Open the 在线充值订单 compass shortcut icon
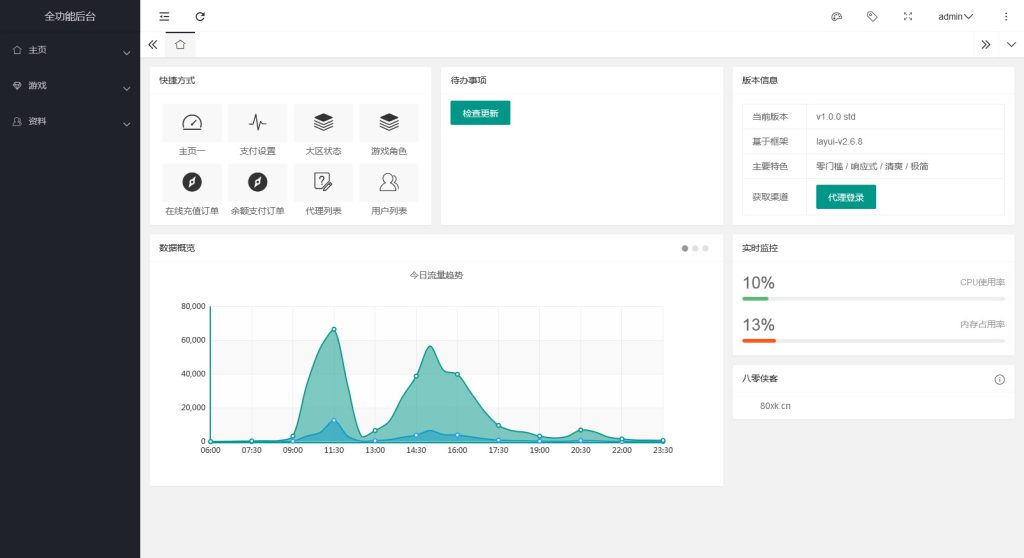 coord(192,182)
